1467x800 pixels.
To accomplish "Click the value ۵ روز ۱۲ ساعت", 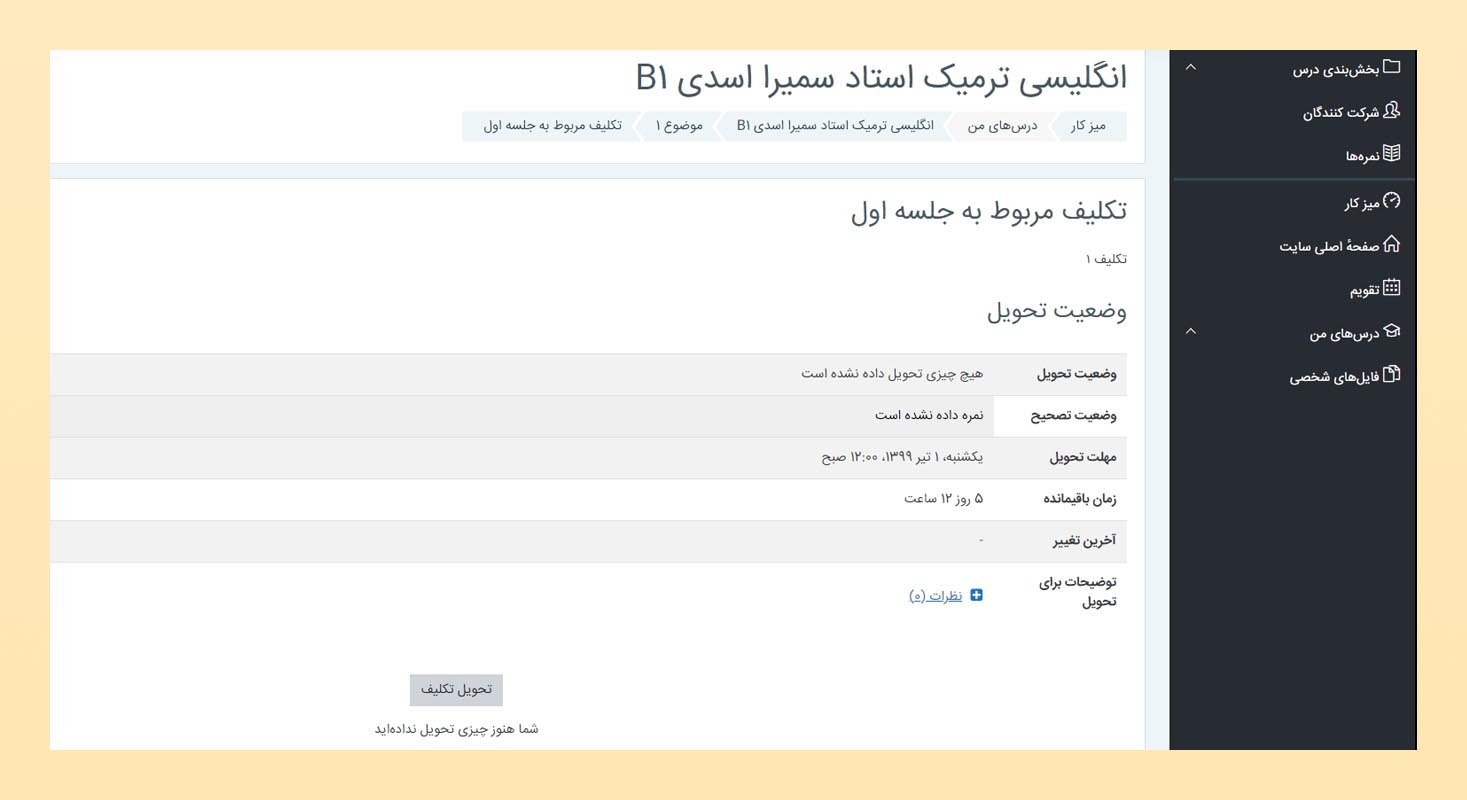I will click(x=944, y=499).
